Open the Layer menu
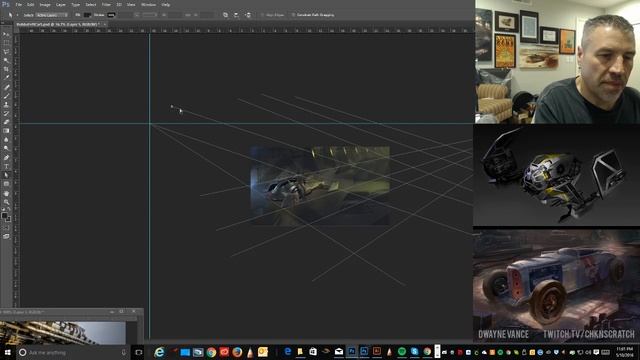Image resolution: width=640 pixels, height=360 pixels. click(x=60, y=4)
